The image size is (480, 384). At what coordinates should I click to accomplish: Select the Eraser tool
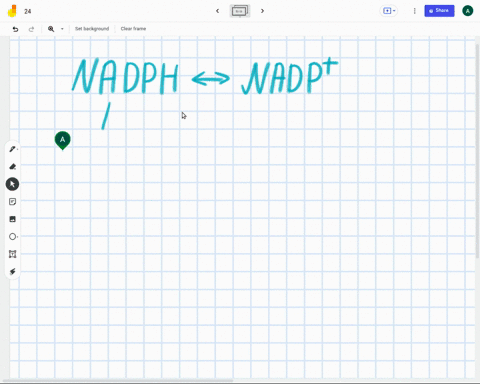13,166
